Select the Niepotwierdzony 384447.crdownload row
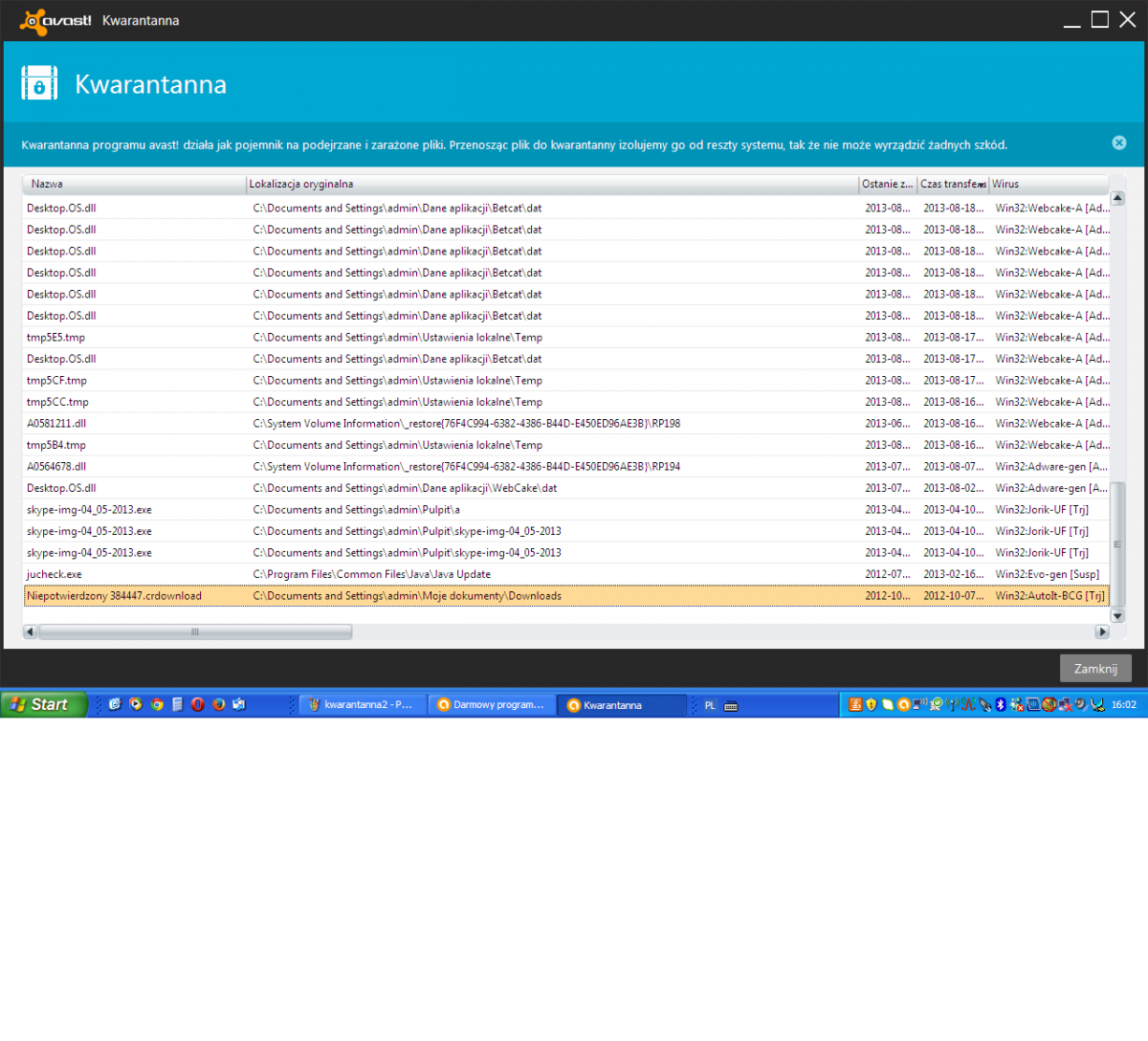 (566, 595)
